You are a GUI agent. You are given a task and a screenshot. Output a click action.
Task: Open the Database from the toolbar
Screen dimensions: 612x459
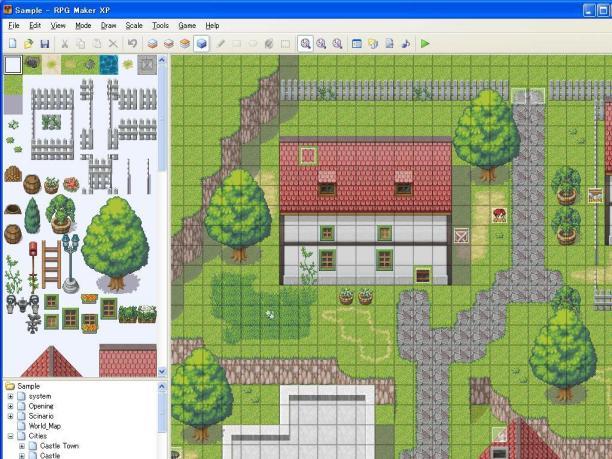click(357, 44)
